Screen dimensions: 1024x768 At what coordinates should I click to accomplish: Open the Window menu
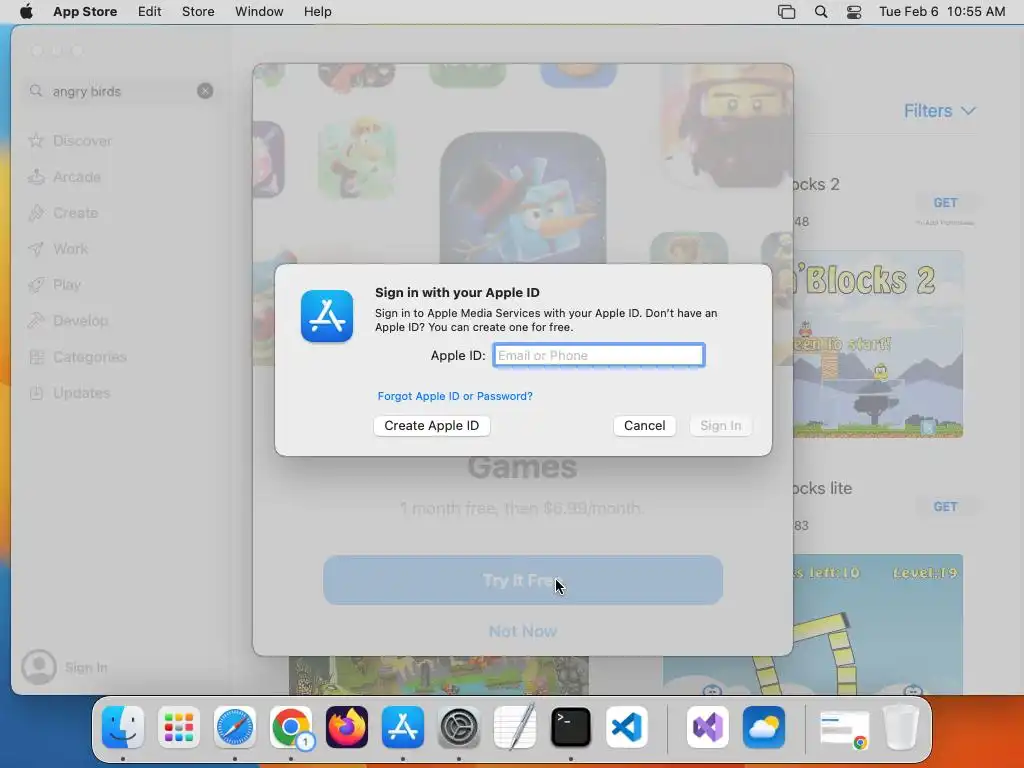(259, 12)
